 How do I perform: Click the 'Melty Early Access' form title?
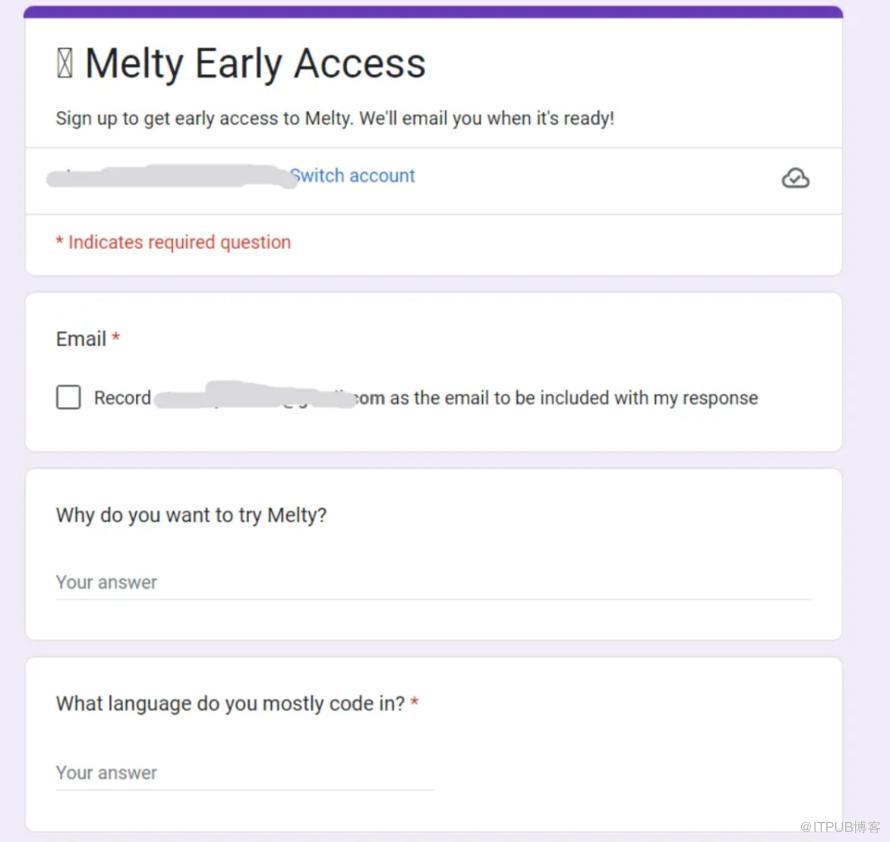[x=255, y=64]
